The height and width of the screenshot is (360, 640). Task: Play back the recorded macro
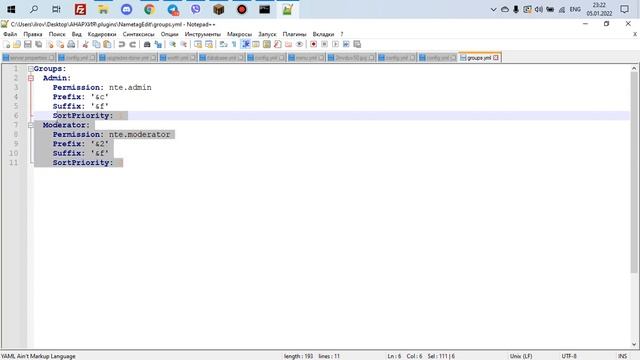coord(335,44)
